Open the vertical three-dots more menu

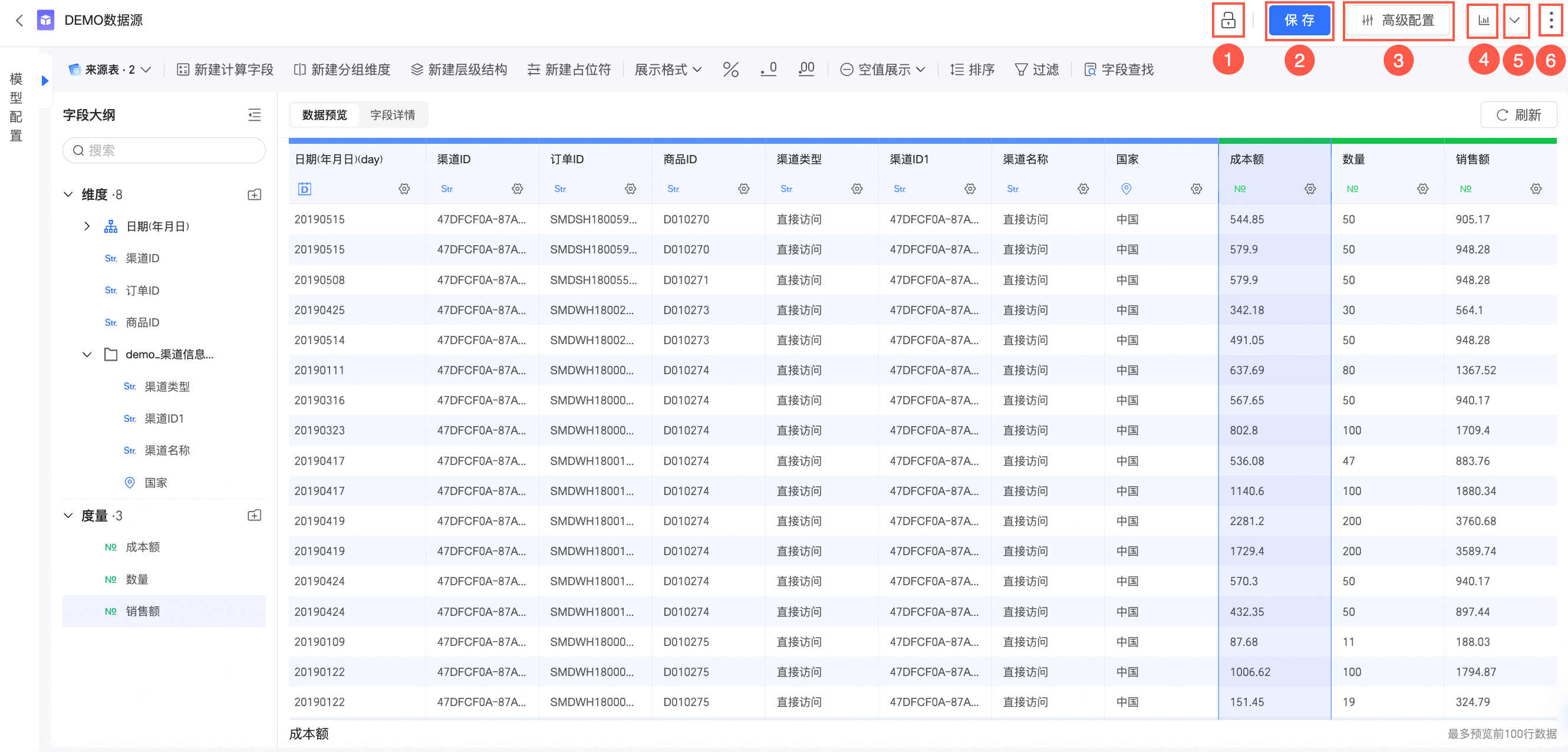pyautogui.click(x=1550, y=21)
